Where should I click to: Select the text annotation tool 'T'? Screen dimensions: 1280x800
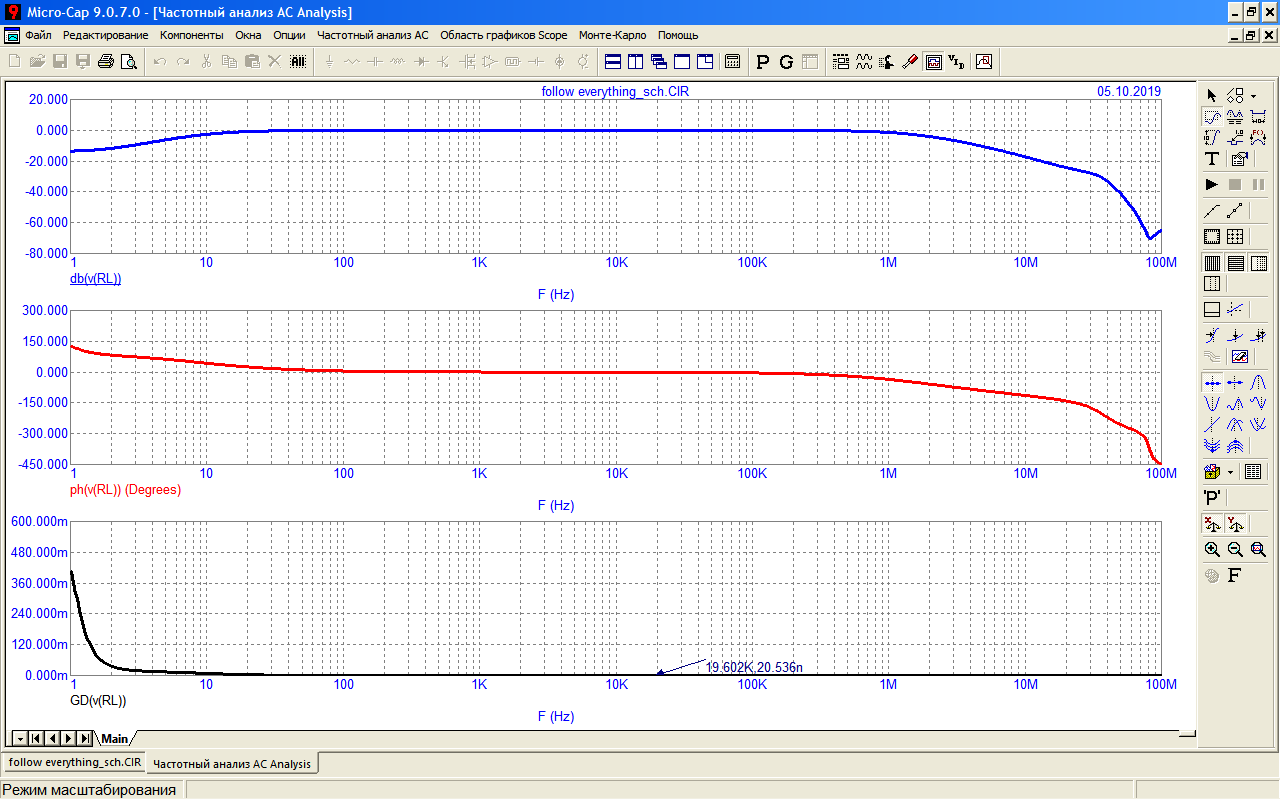click(1212, 159)
